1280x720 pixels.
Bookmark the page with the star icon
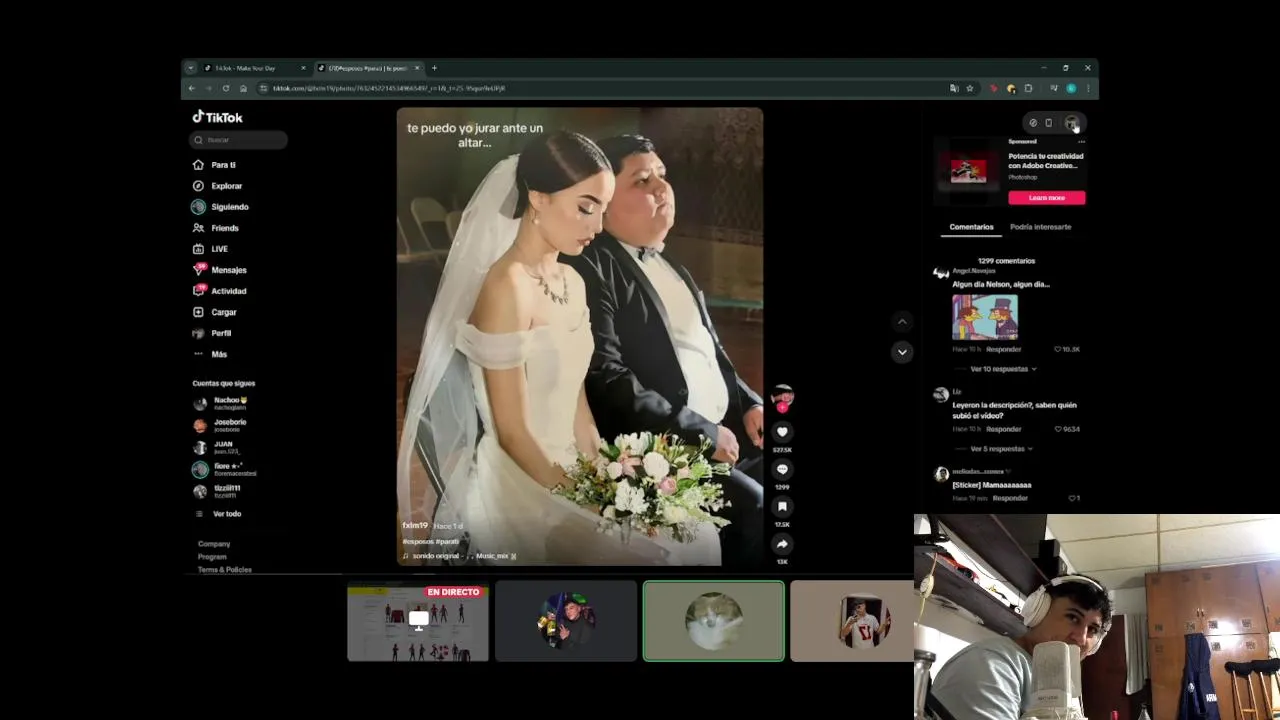[969, 88]
